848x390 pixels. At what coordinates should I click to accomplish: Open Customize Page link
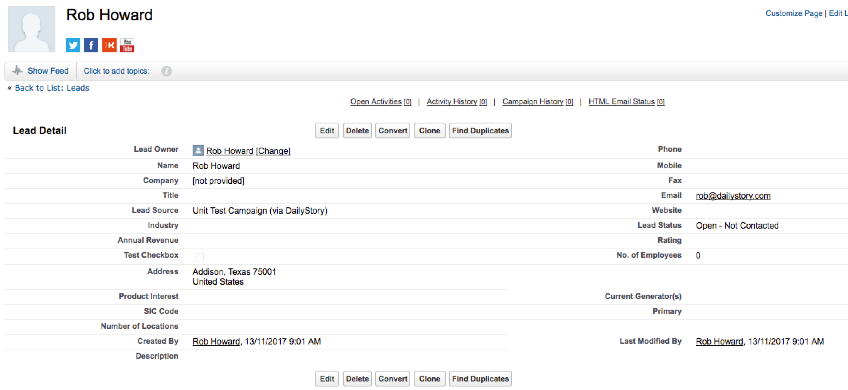click(x=793, y=14)
